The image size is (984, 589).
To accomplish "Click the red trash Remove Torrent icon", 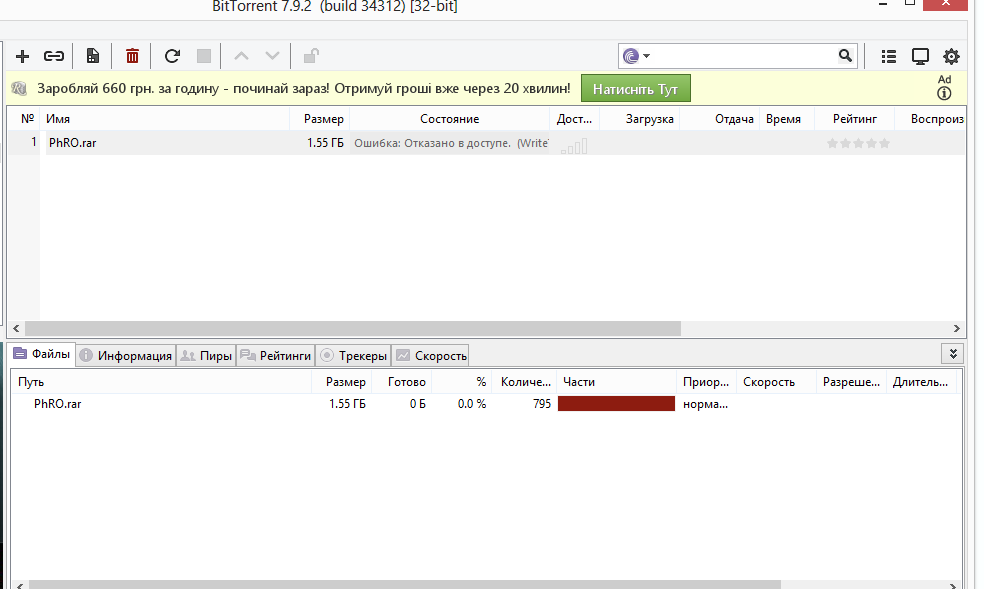I will pos(132,56).
